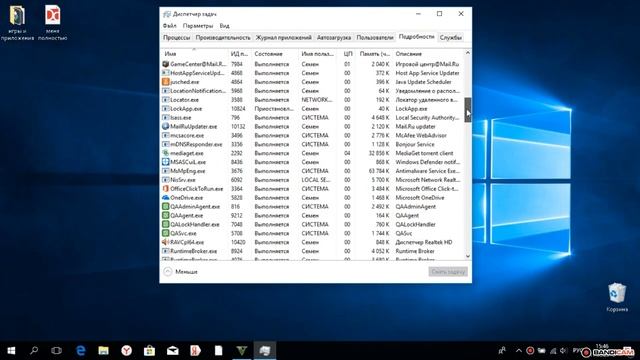
Task: Click the QAAgent.exe green icon
Action: pos(165,216)
